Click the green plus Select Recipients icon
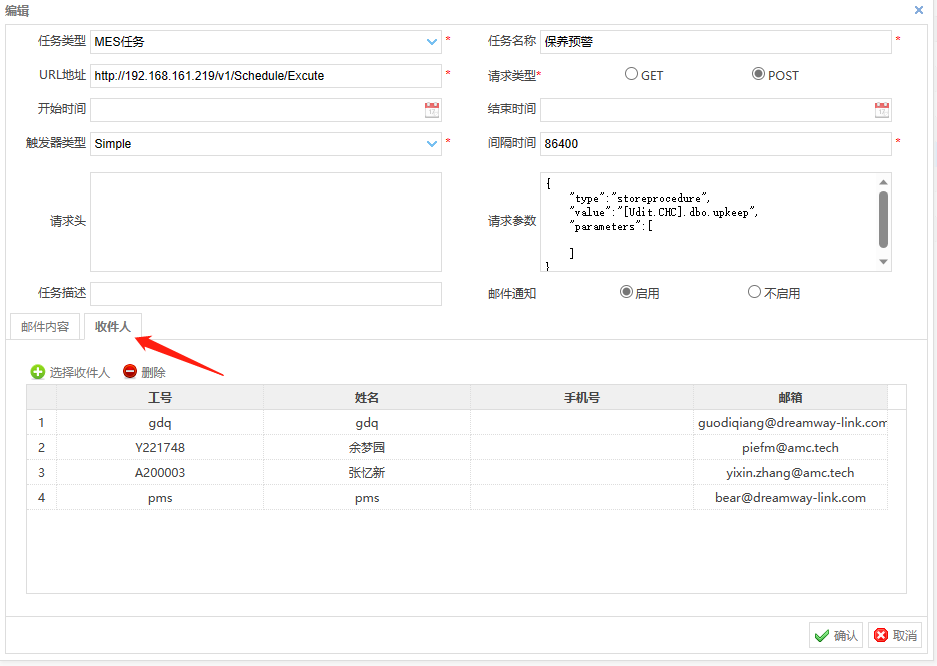Image resolution: width=937 pixels, height=666 pixels. point(38,372)
